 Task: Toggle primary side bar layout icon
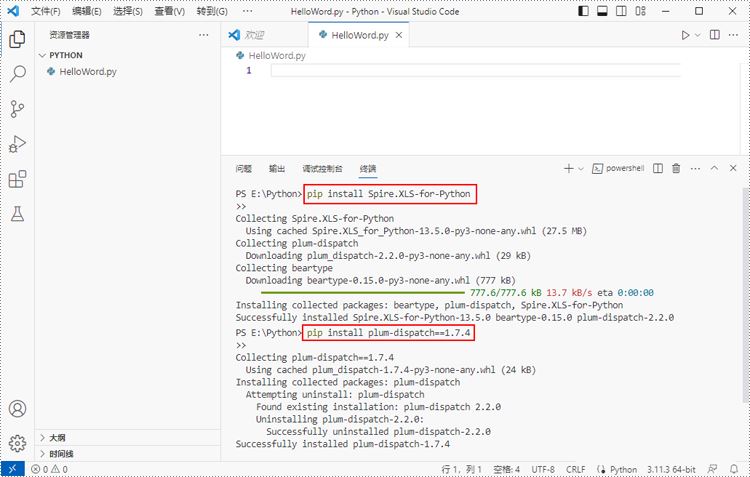click(584, 11)
